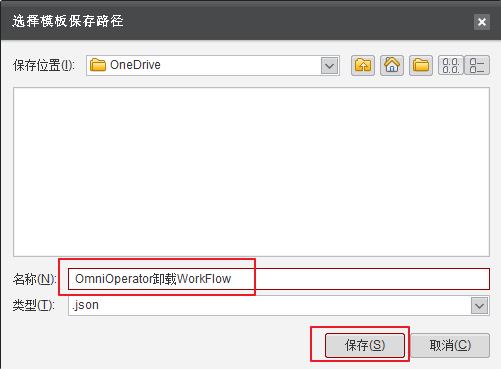Switch to the details view icon
The height and width of the screenshot is (369, 501).
(477, 65)
